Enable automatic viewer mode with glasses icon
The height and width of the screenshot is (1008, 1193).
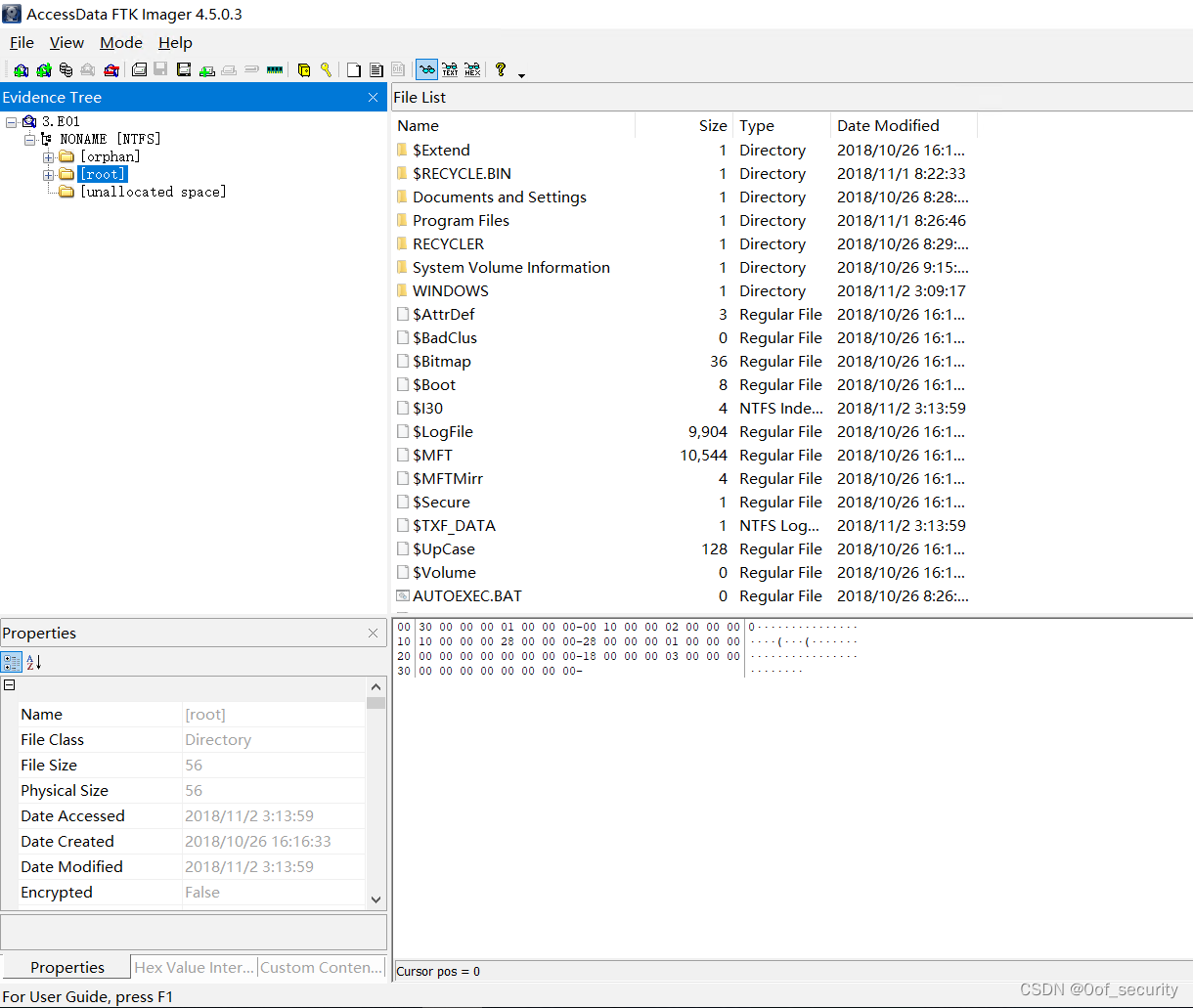click(425, 70)
